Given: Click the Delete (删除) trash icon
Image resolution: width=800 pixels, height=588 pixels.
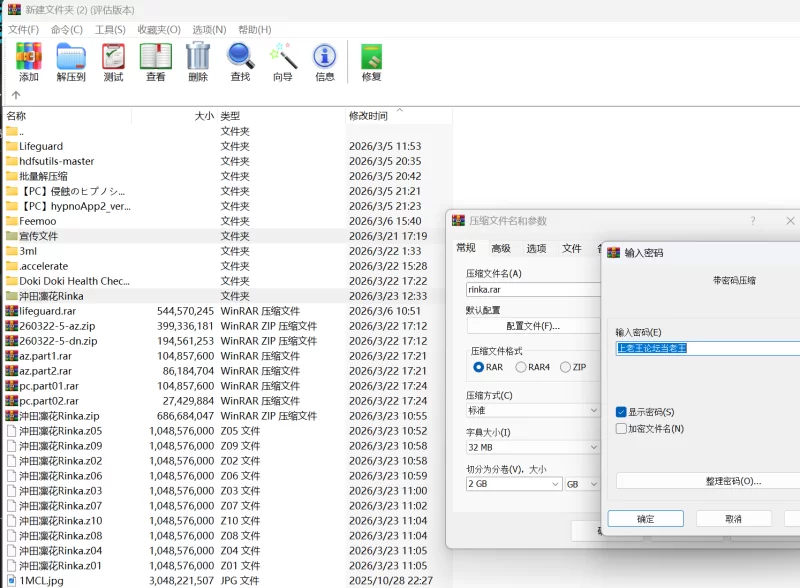Looking at the screenshot, I should (x=198, y=62).
